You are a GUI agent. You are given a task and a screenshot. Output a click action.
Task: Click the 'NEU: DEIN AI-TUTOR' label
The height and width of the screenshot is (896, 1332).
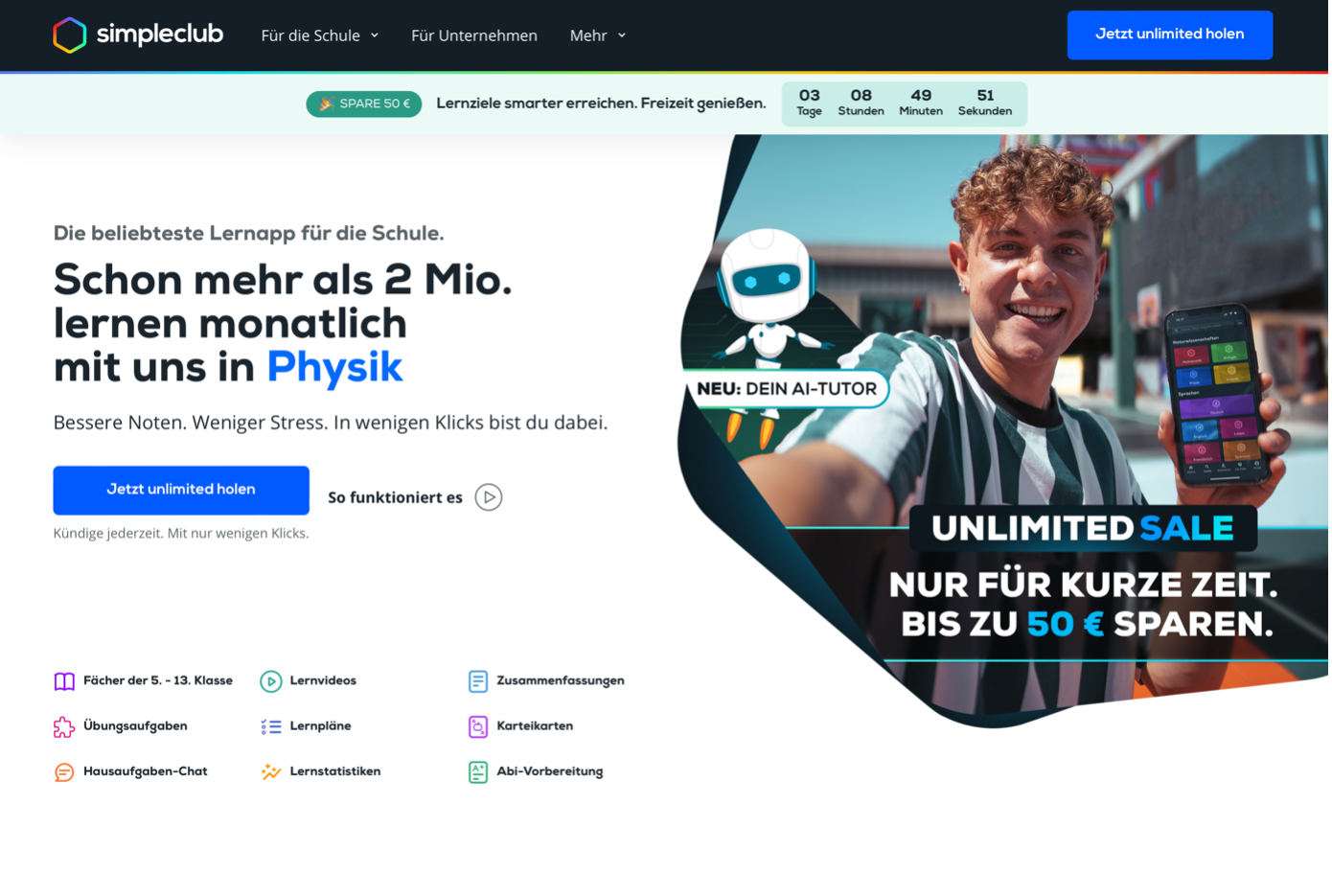[789, 390]
